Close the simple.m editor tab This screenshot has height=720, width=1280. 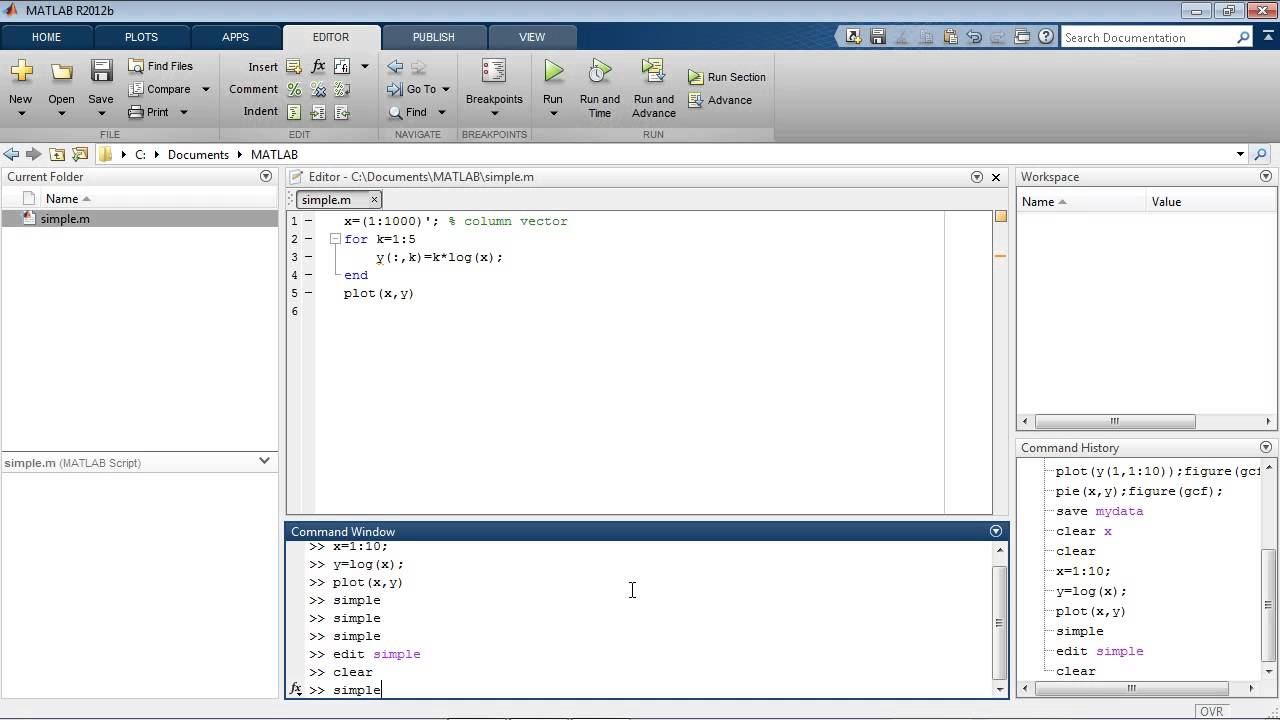coord(374,199)
